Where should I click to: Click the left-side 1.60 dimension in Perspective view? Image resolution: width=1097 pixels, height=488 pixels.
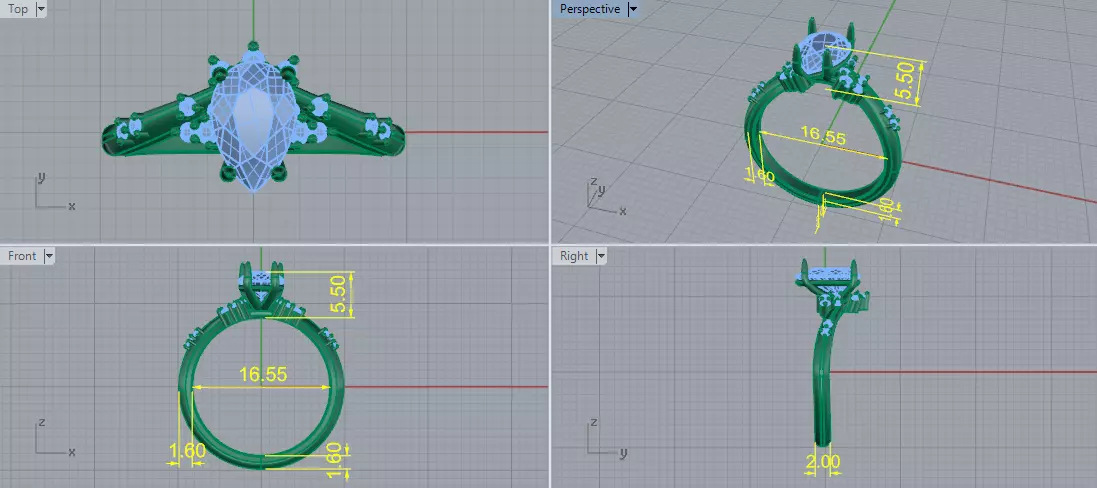pyautogui.click(x=761, y=174)
